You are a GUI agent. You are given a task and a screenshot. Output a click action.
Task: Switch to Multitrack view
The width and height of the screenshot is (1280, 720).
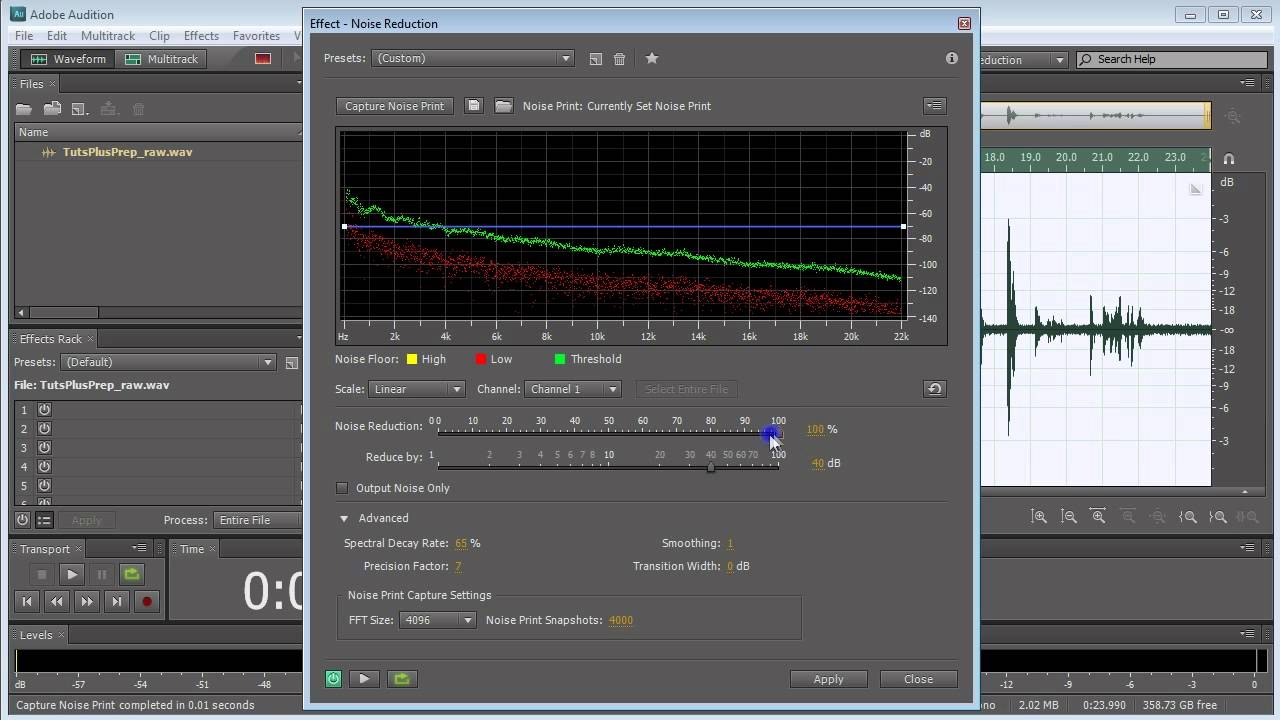pyautogui.click(x=162, y=59)
